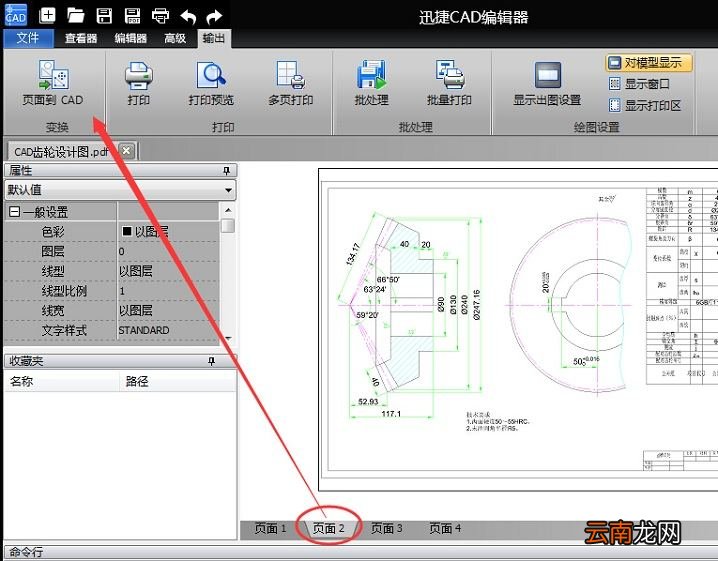
Task: Open the 文件 menu
Action: click(28, 38)
